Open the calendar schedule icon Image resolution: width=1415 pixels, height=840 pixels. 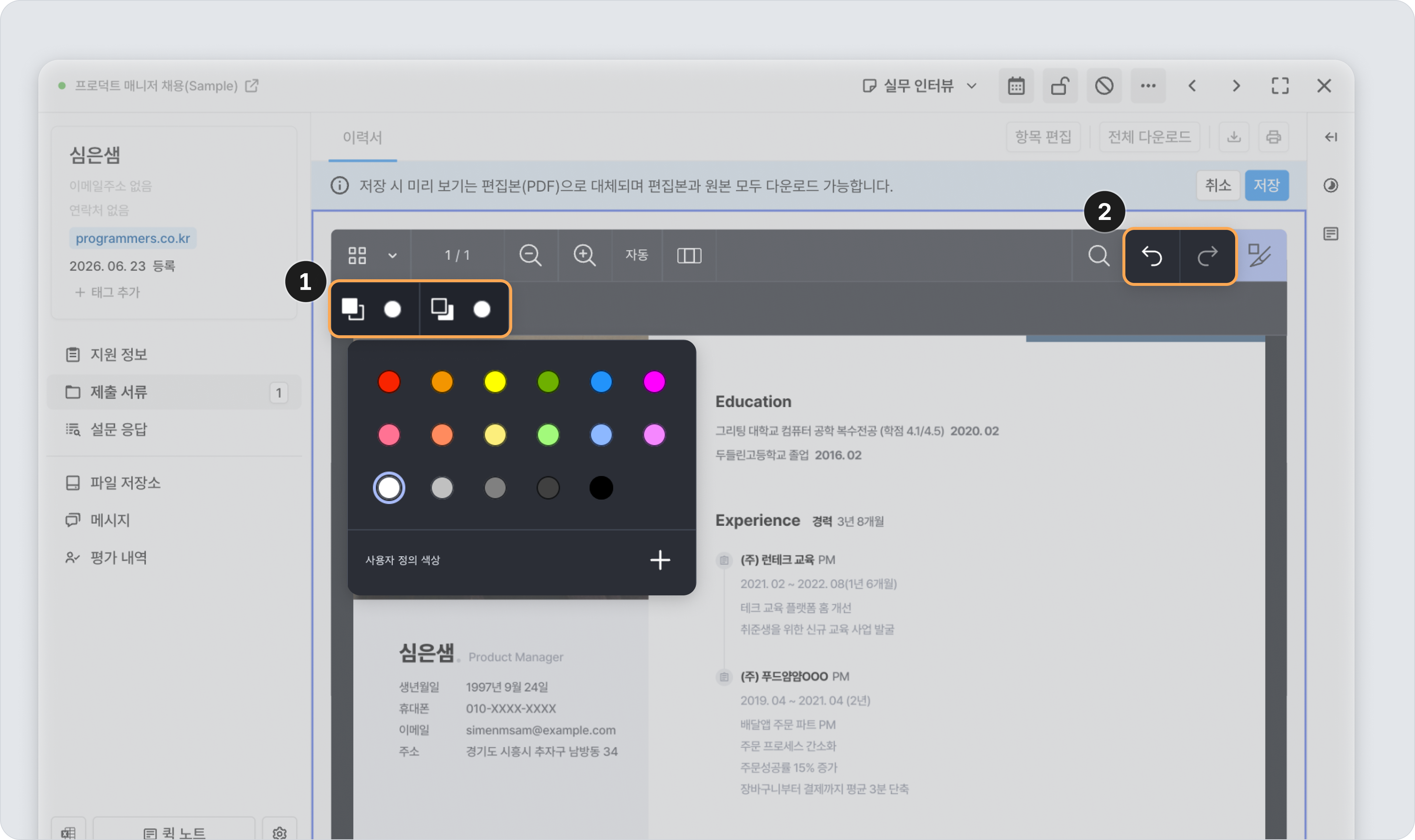coord(1016,86)
